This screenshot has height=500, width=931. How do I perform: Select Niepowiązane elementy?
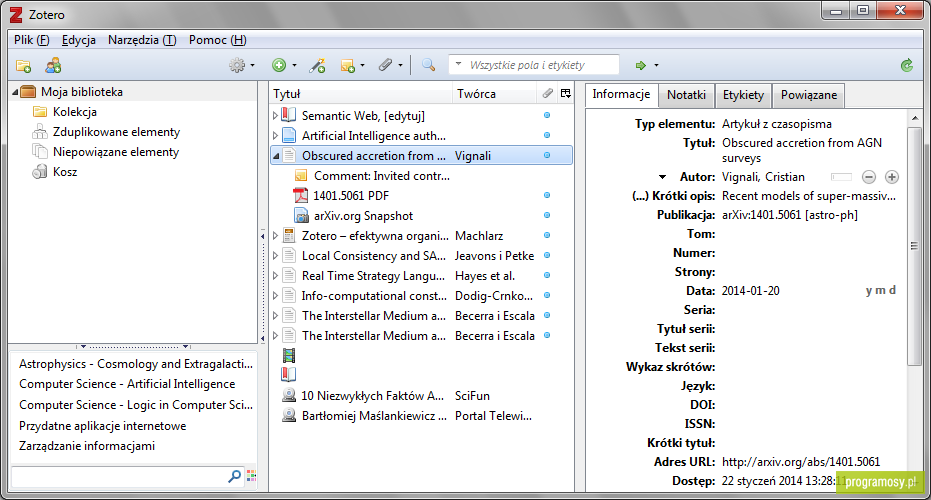point(115,152)
